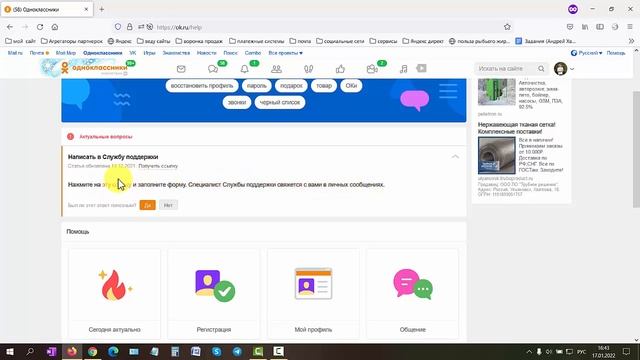The image size is (640, 360).
Task: Open the guests footprints icon
Action: pyautogui.click(x=309, y=69)
